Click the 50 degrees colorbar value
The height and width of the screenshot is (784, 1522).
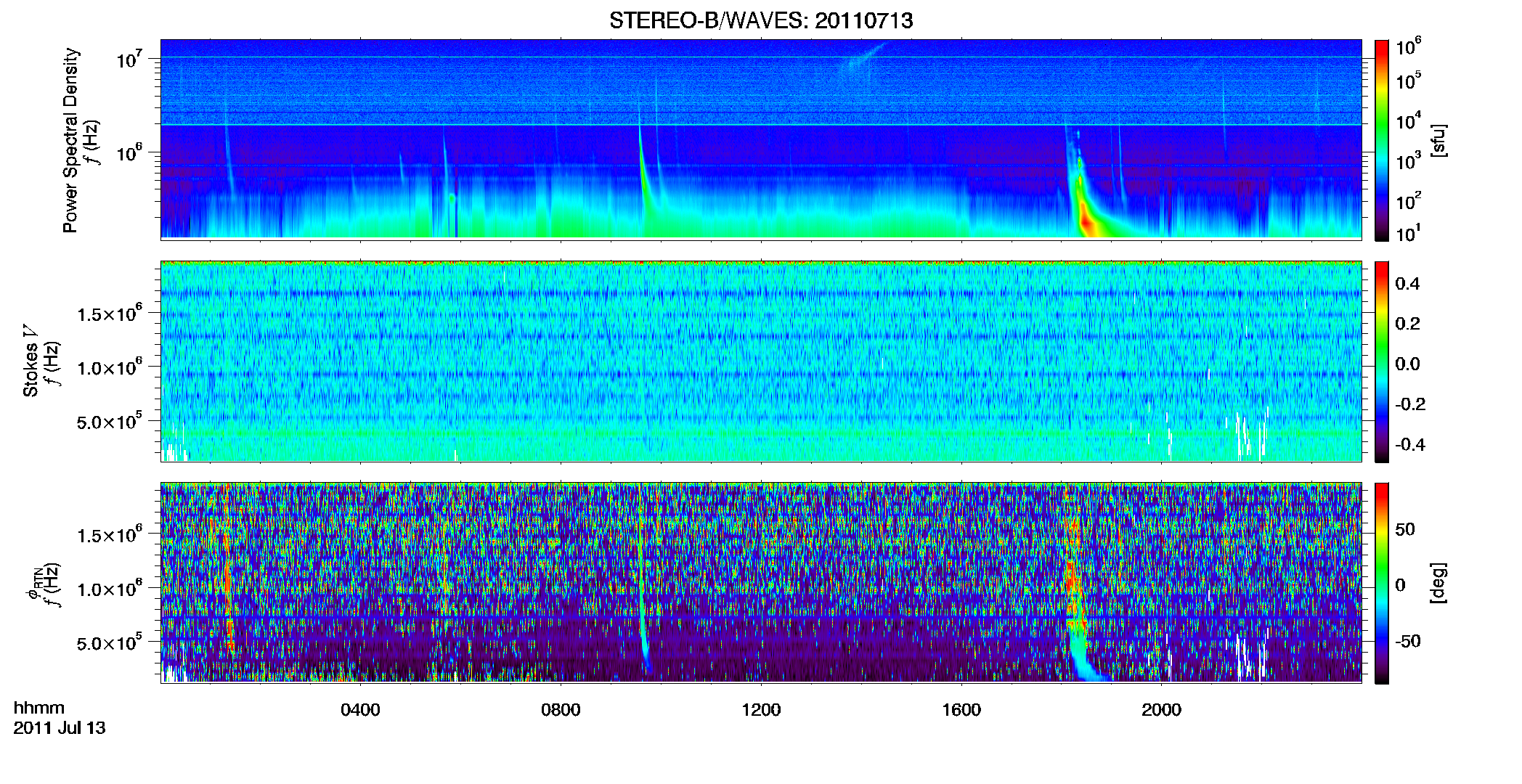pyautogui.click(x=1405, y=529)
